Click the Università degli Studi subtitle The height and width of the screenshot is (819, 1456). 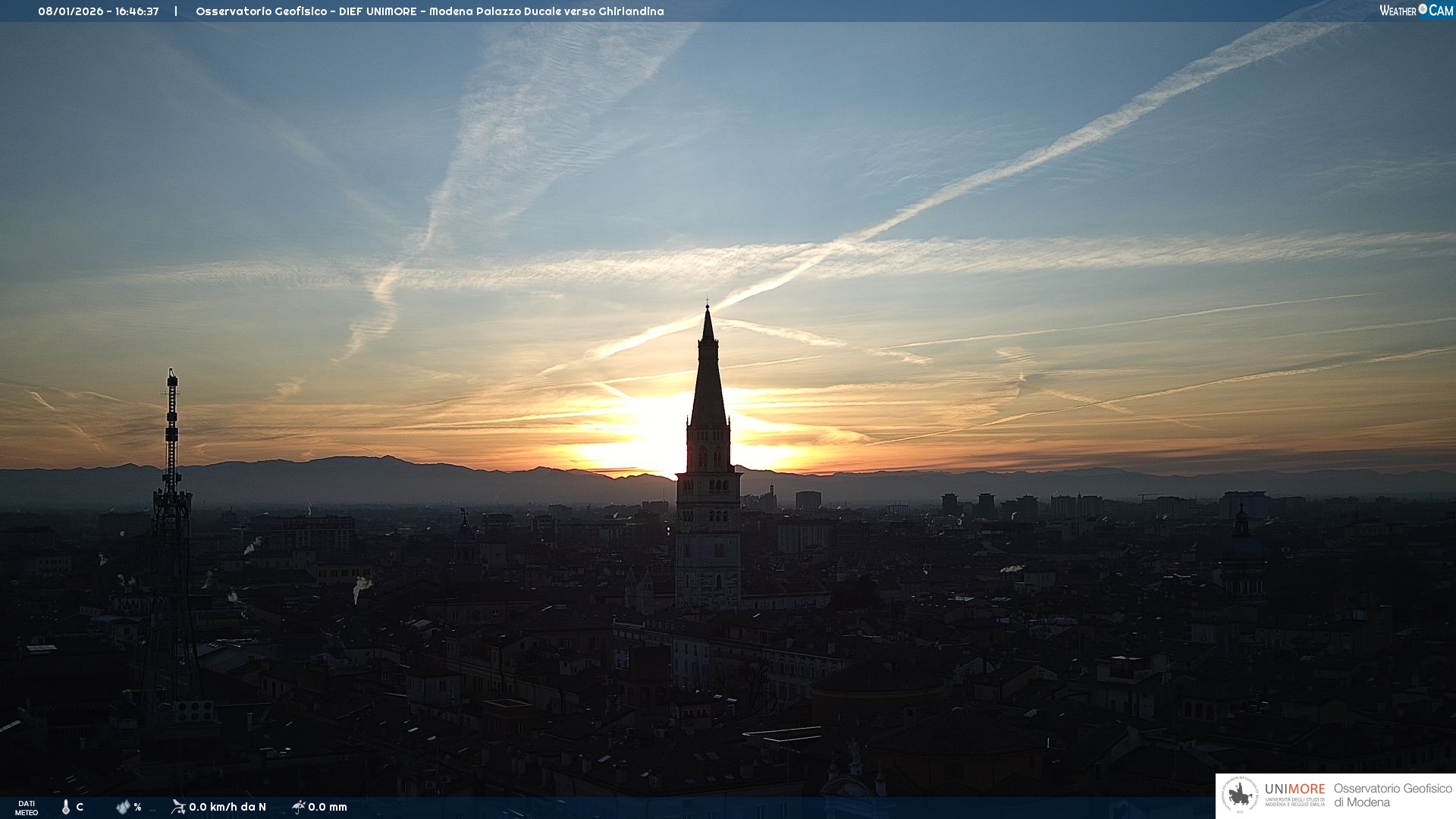(1294, 802)
